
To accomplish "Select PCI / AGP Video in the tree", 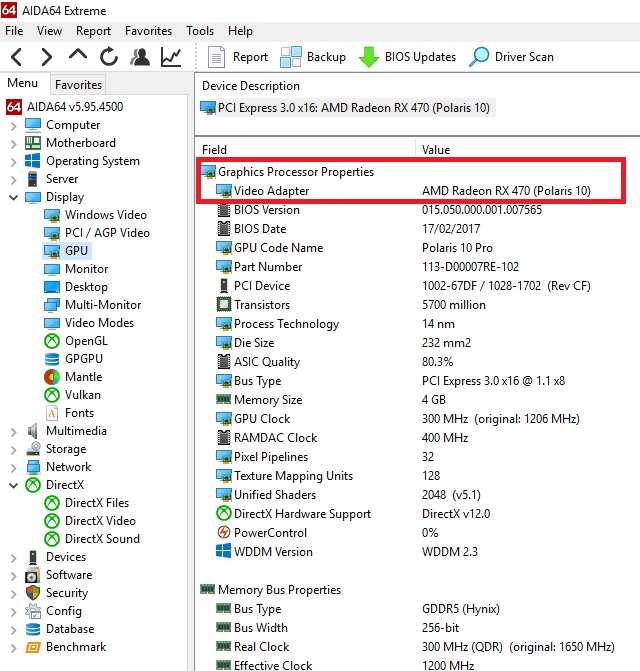I will [x=97, y=233].
